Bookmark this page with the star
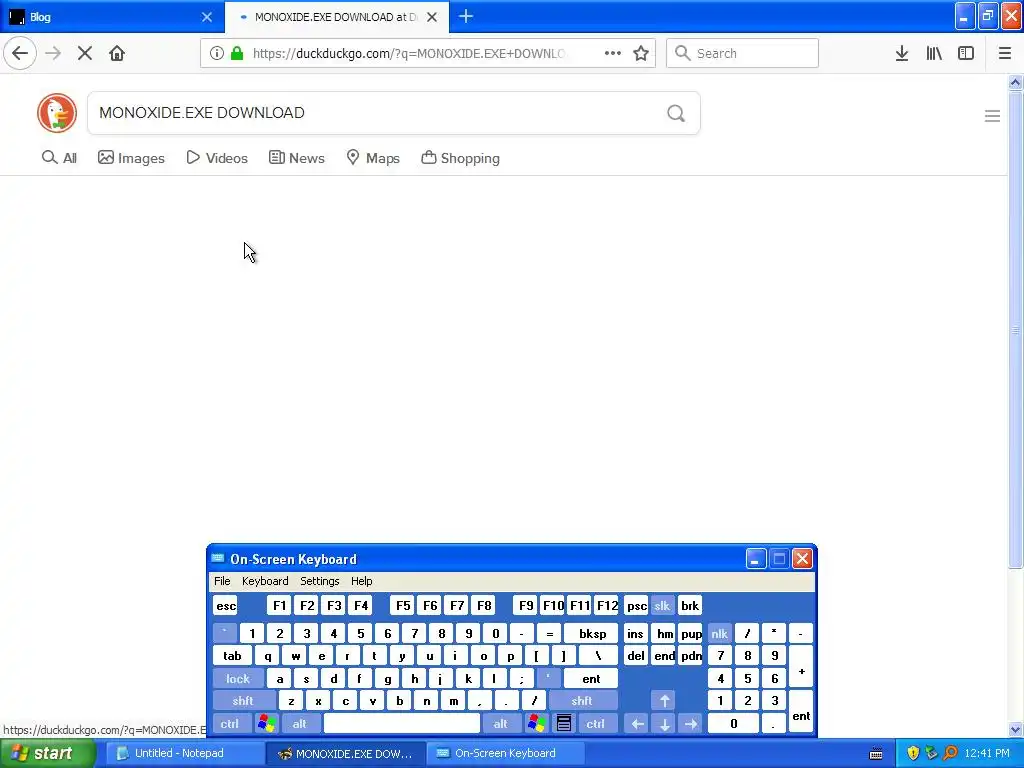Viewport: 1024px width, 768px height. [641, 53]
